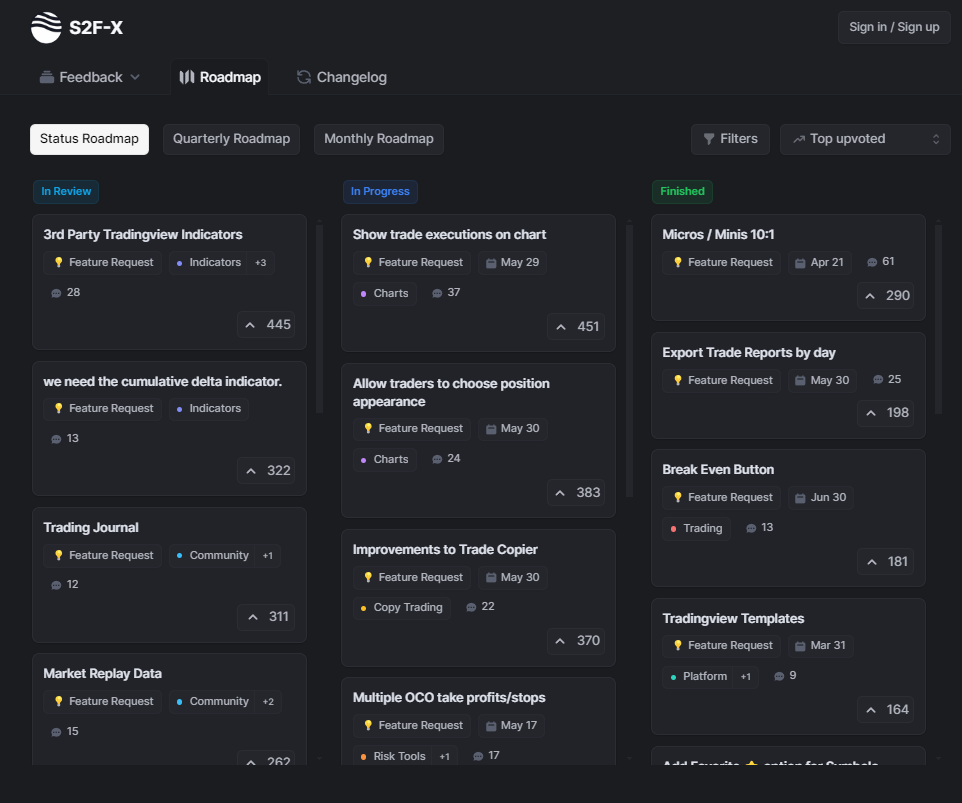Click the Risk Tools tag

[x=393, y=756]
